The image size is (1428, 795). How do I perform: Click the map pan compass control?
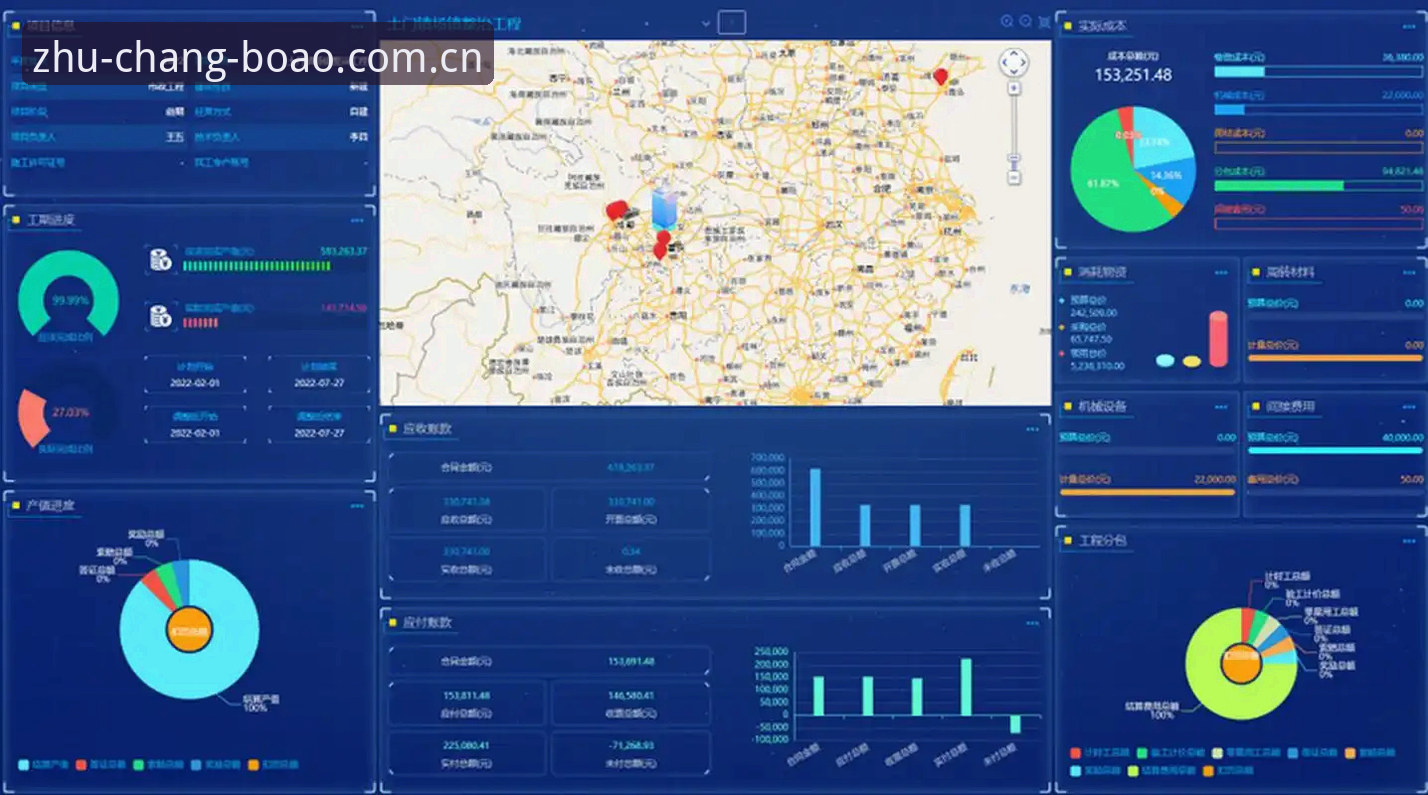1014,62
